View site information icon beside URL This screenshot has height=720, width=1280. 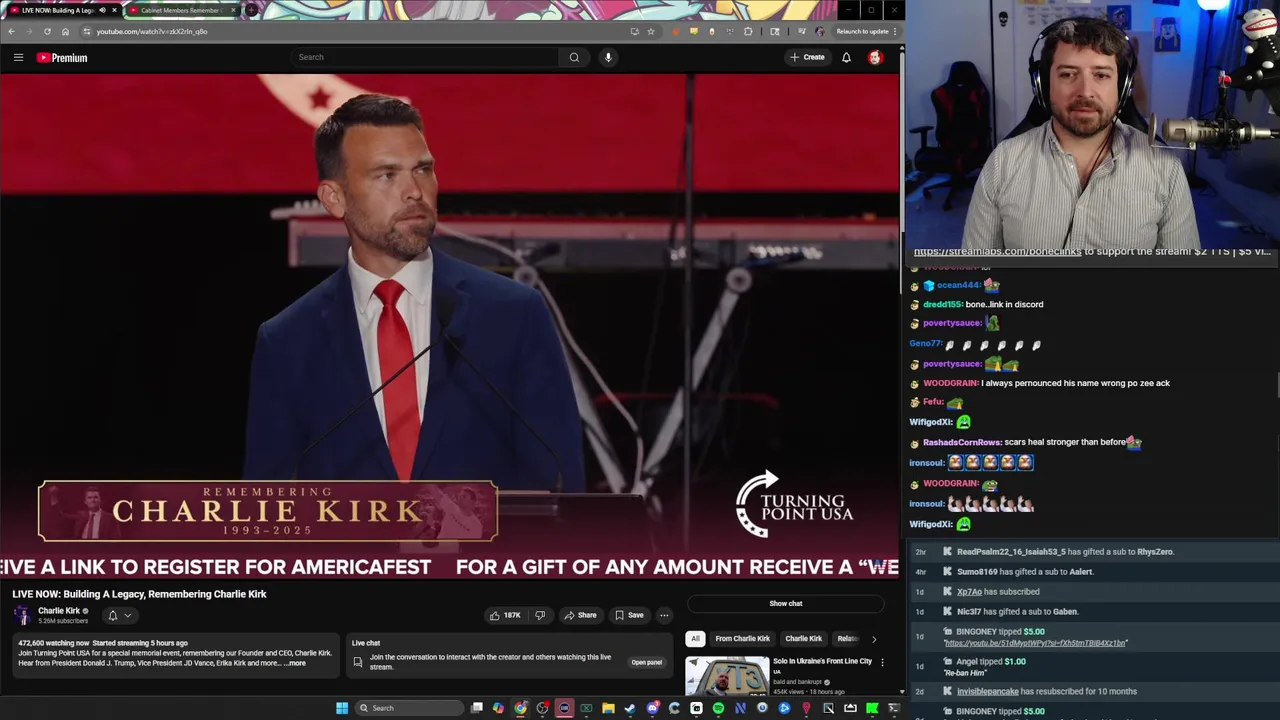(87, 31)
